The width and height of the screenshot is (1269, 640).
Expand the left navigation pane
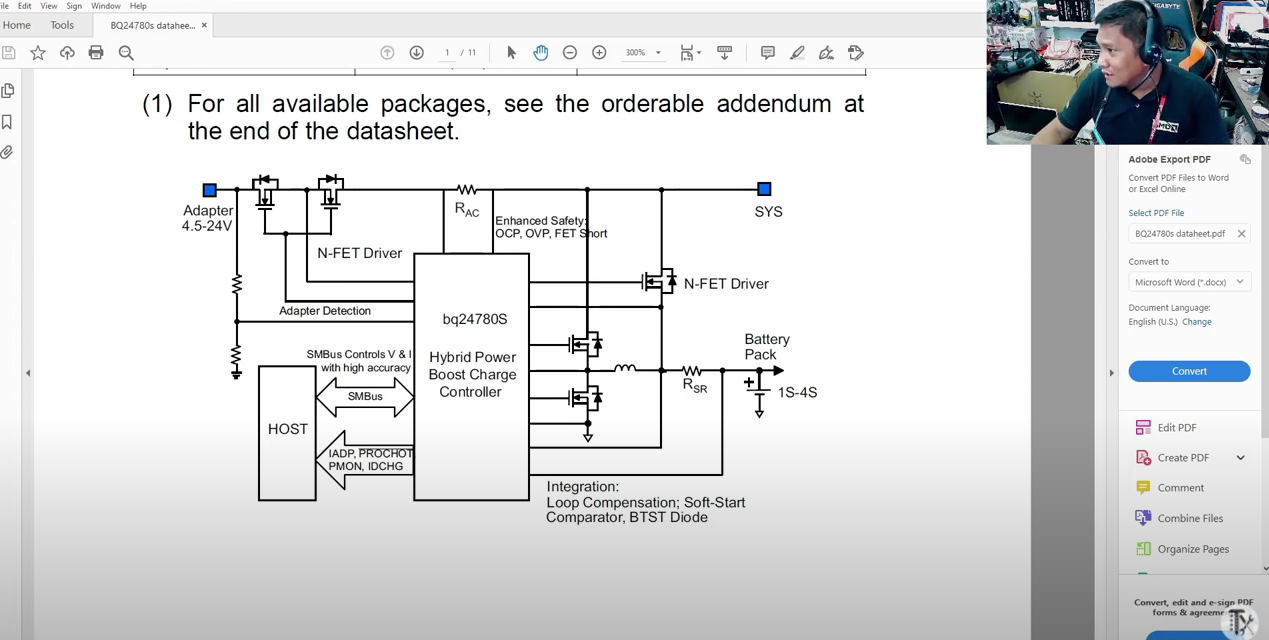28,373
